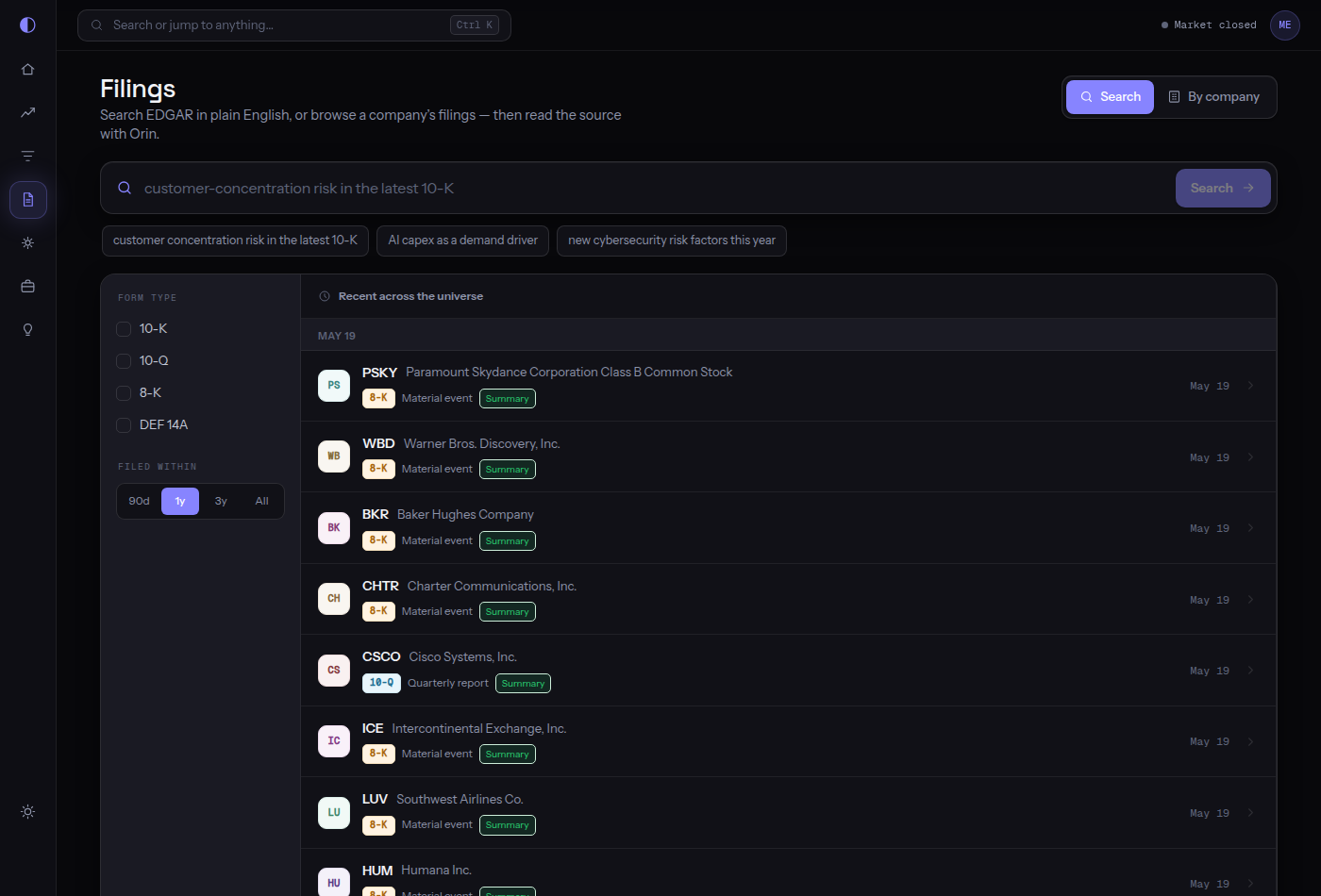Open Summary for LUV filing

coord(508,825)
